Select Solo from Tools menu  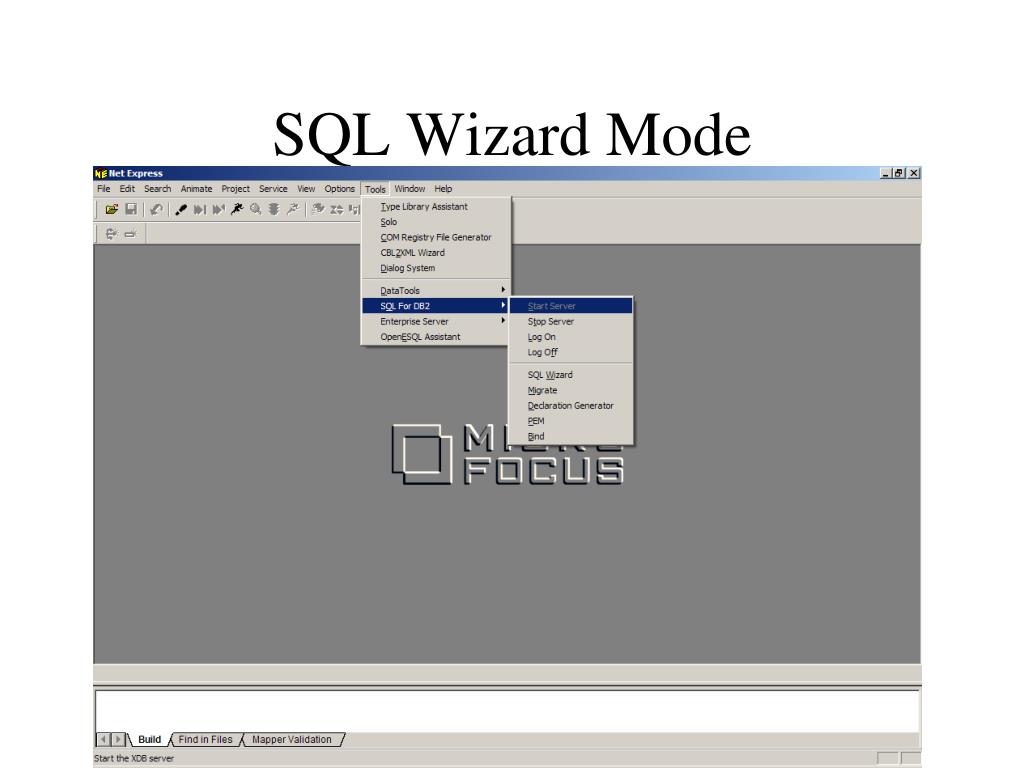436,222
